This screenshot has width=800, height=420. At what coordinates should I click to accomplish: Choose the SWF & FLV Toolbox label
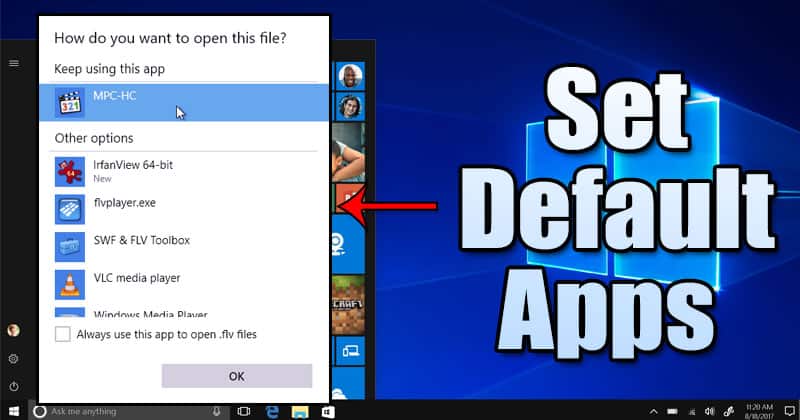pyautogui.click(x=142, y=240)
